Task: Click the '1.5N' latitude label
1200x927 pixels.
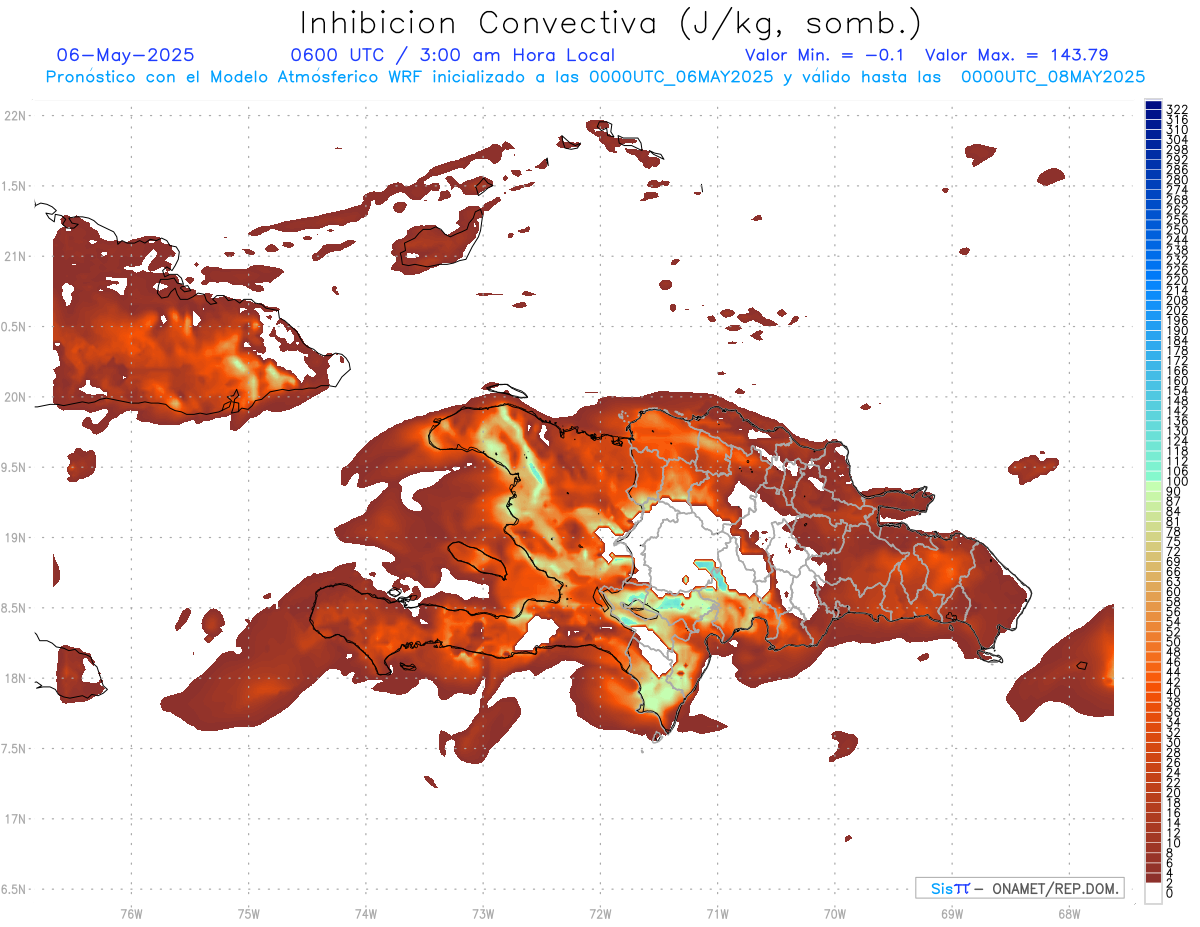Action: [14, 186]
